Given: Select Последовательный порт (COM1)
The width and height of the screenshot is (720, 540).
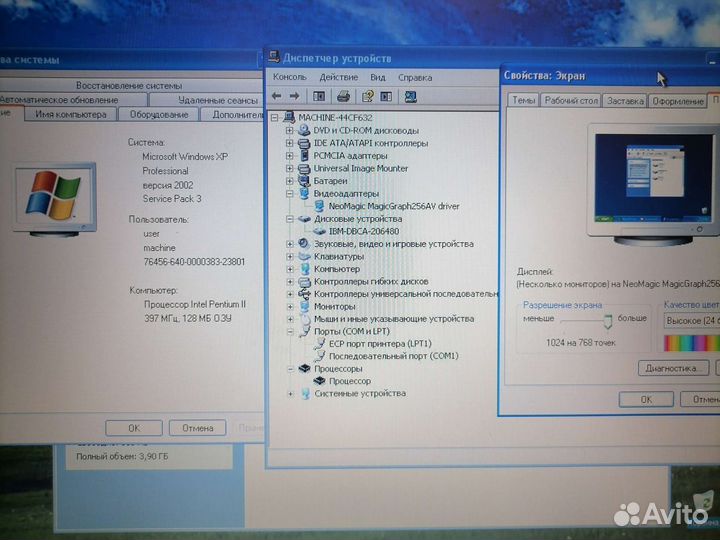Looking at the screenshot, I should click(x=394, y=356).
